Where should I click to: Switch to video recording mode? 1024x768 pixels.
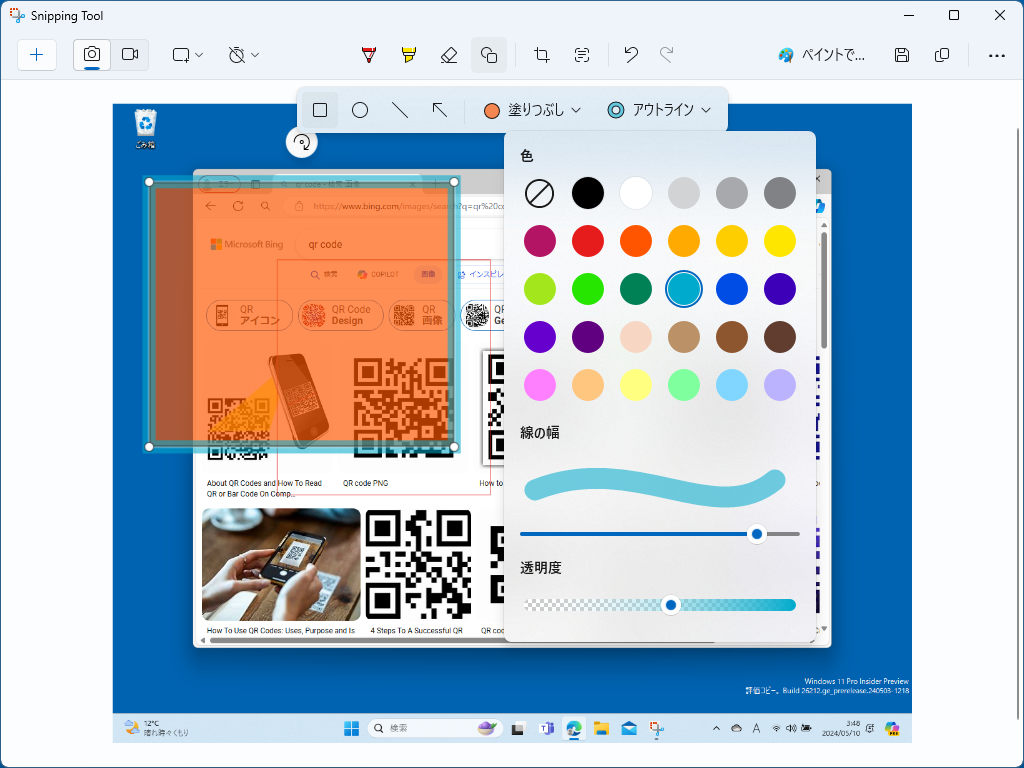130,55
